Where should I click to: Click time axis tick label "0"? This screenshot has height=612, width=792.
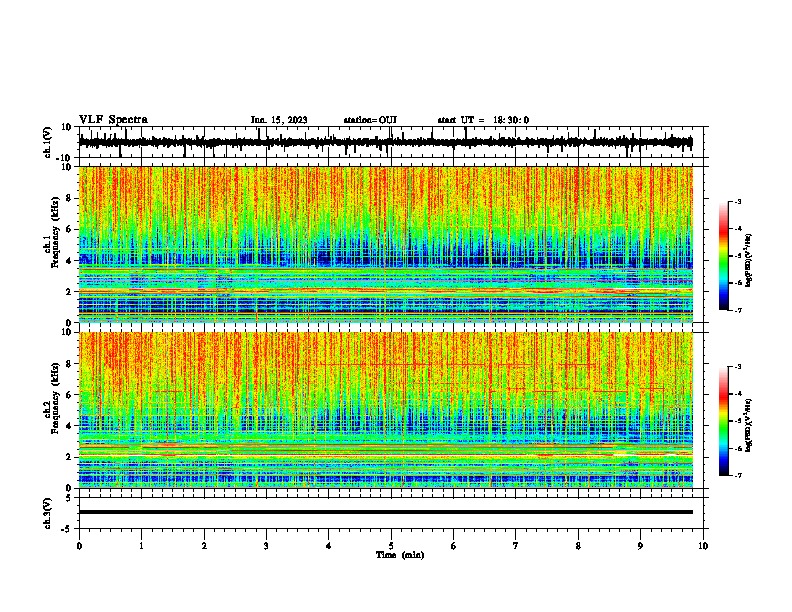pyautogui.click(x=79, y=546)
